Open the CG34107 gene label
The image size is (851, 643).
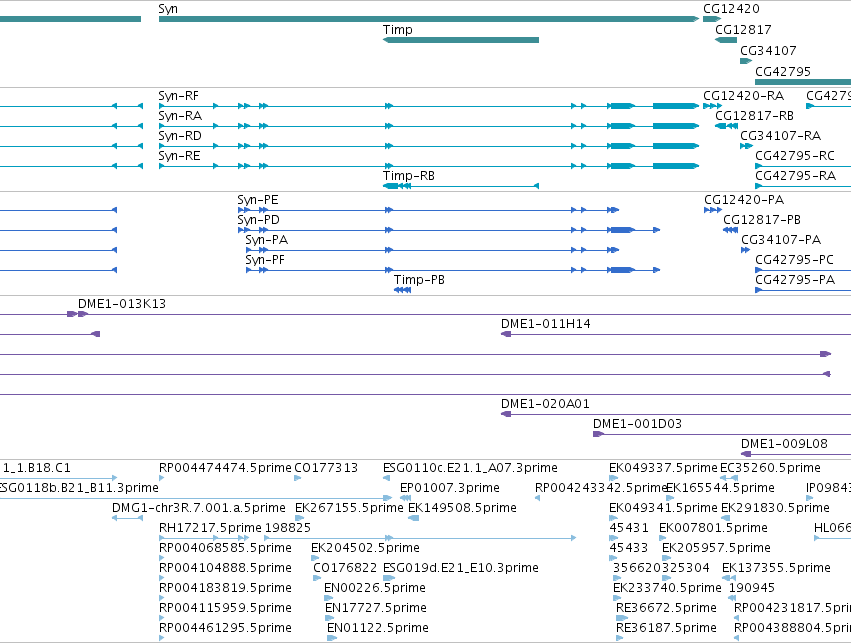tap(768, 50)
